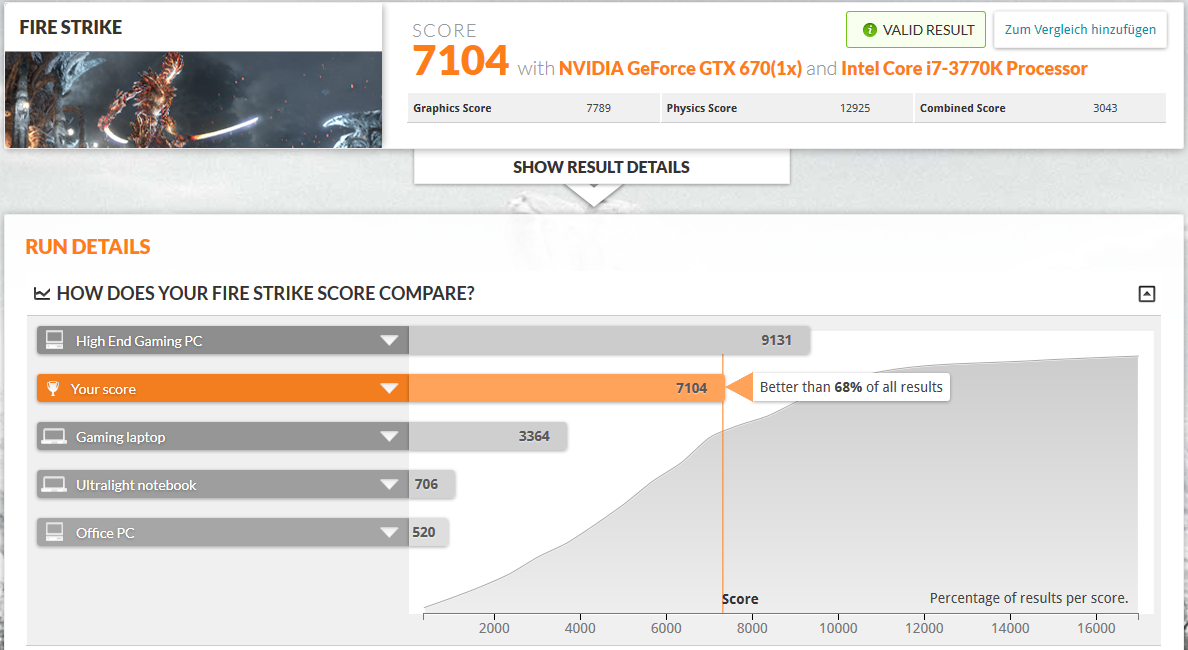Click the Better than 68% tooltip

click(x=851, y=387)
